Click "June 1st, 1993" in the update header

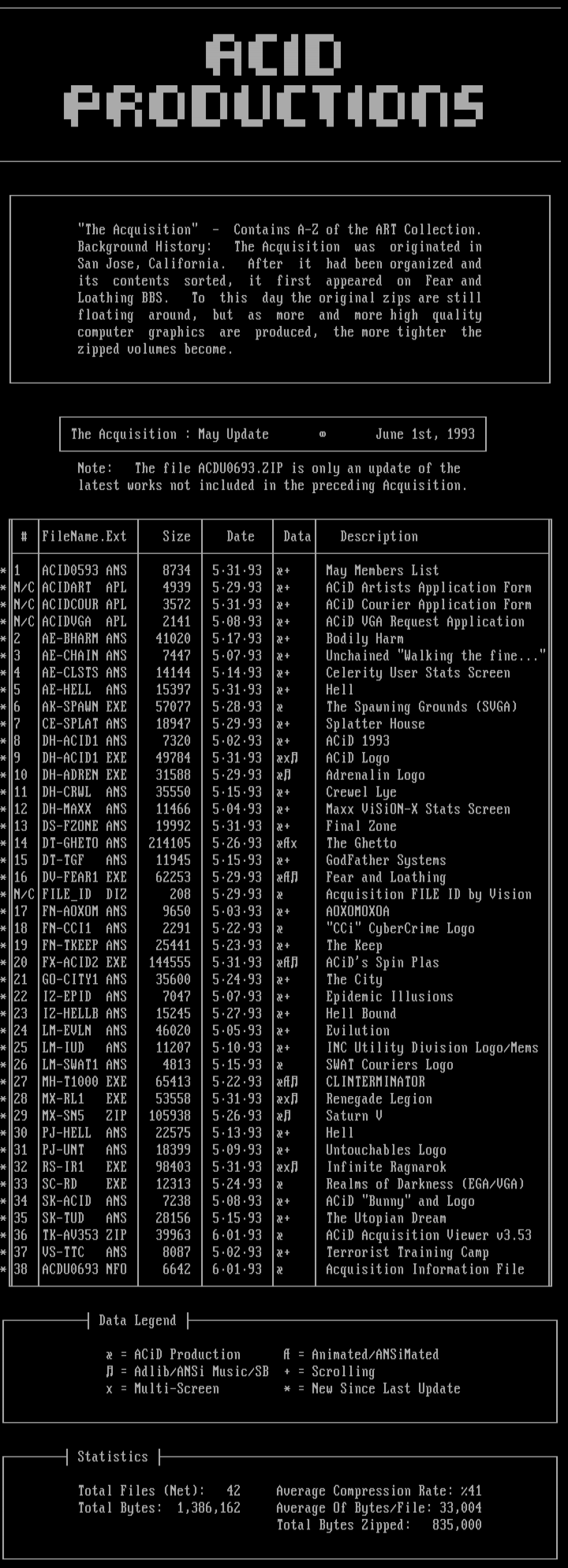point(425,434)
